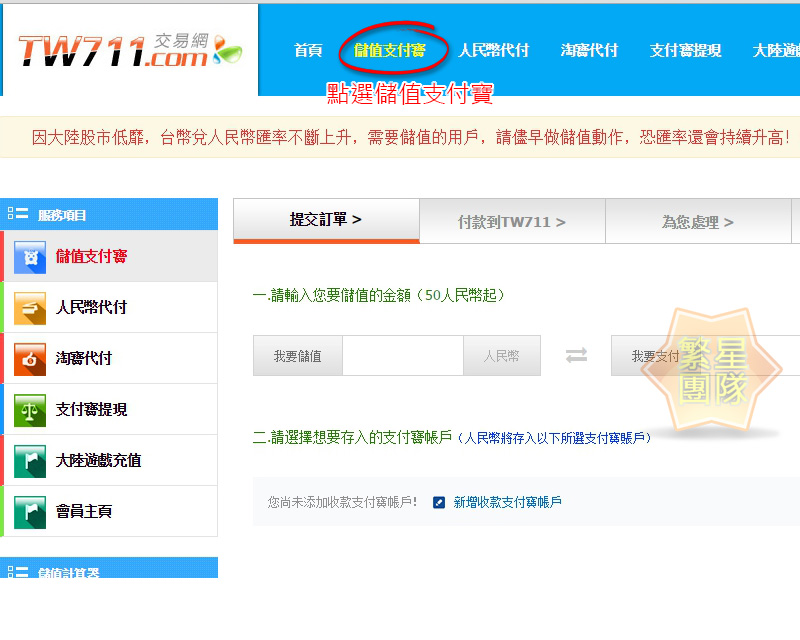Select the 為您處理 step tab
The width and height of the screenshot is (800, 640).
click(x=698, y=222)
